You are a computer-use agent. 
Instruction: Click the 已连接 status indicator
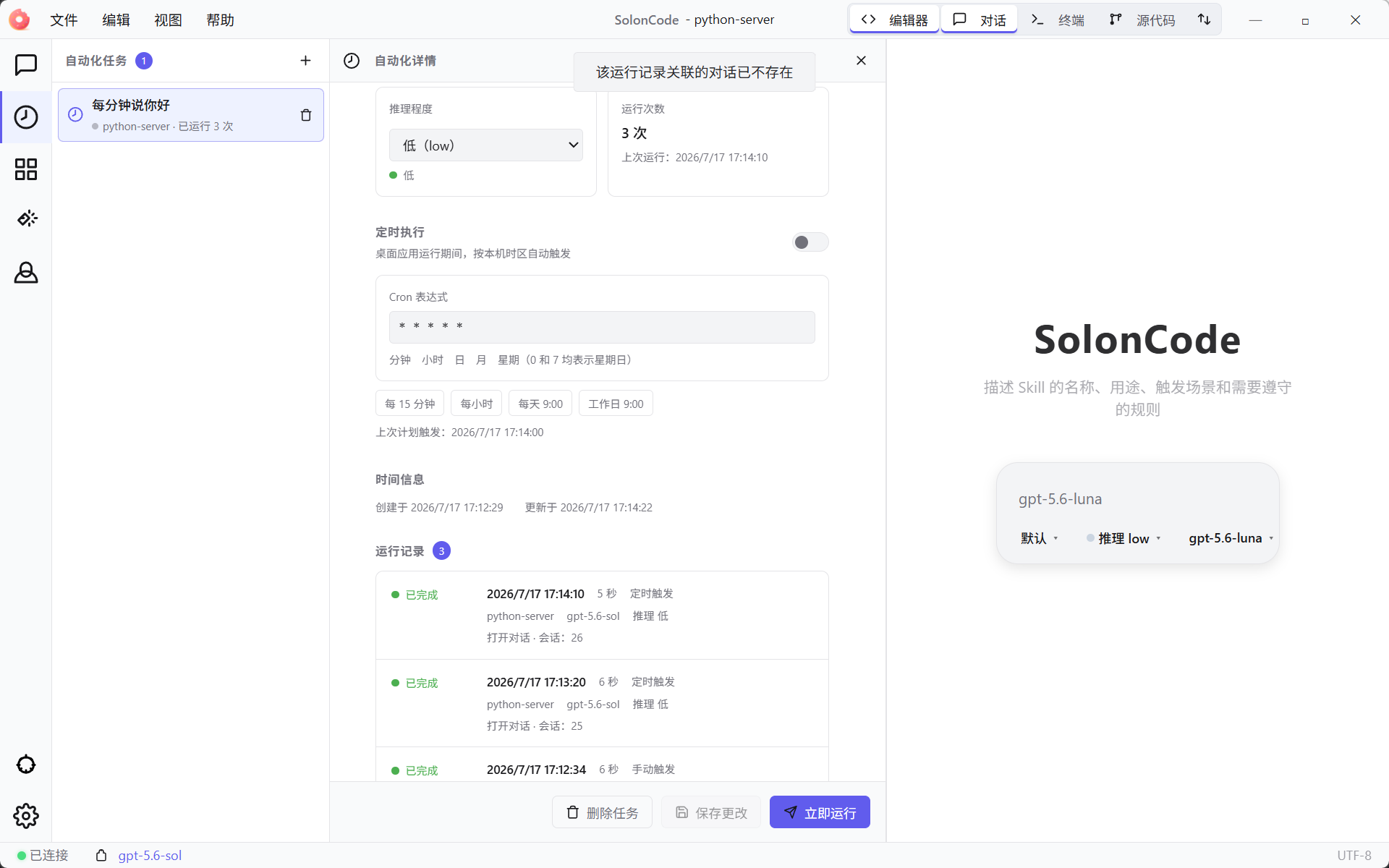43,855
